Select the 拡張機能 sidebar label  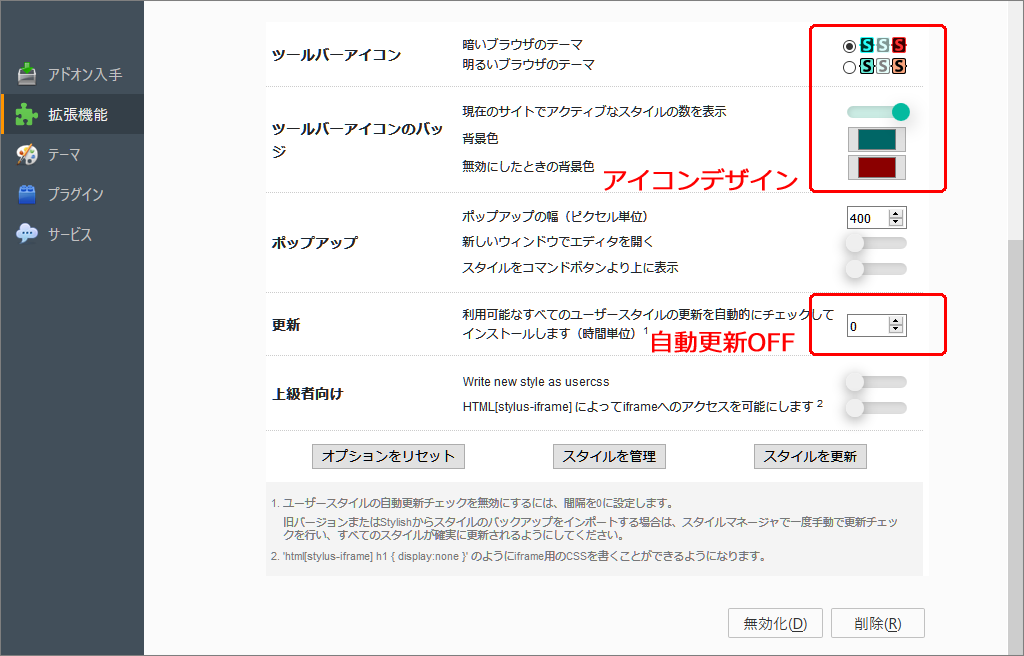point(78,114)
